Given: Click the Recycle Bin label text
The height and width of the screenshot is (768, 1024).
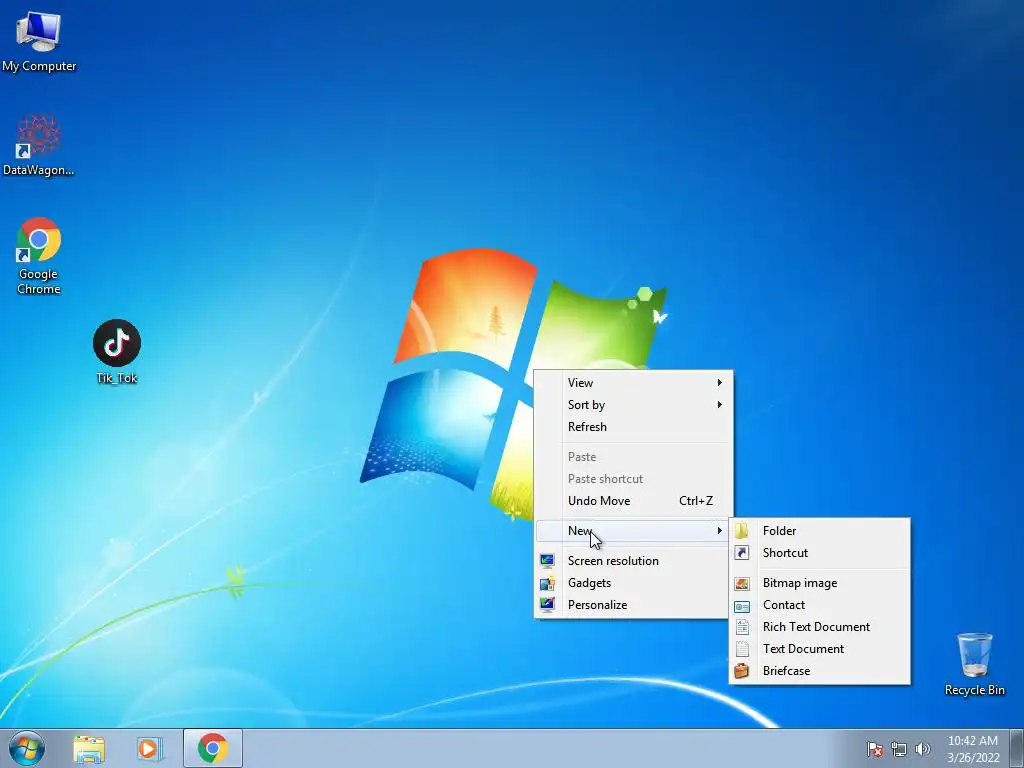Looking at the screenshot, I should [x=974, y=690].
